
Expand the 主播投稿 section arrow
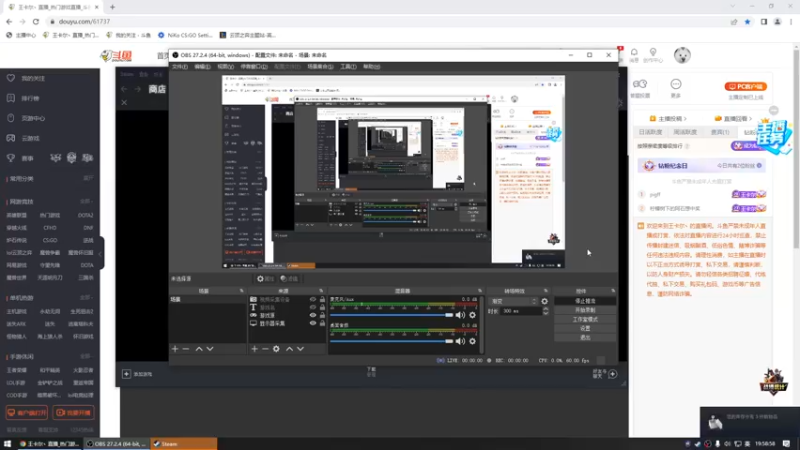pyautogui.click(x=685, y=119)
